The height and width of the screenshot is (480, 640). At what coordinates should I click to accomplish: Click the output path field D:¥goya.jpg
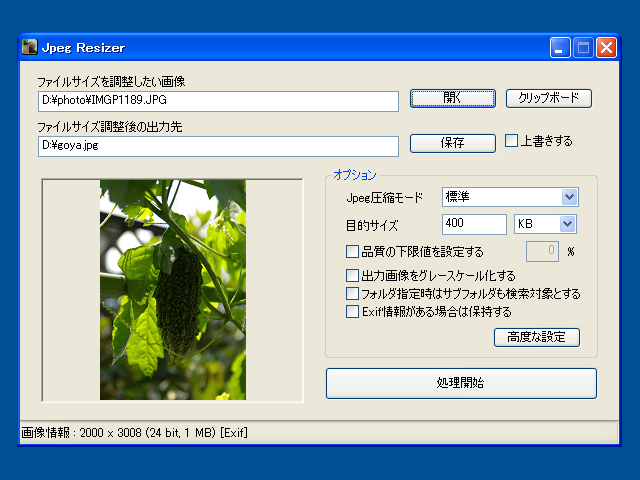click(218, 147)
